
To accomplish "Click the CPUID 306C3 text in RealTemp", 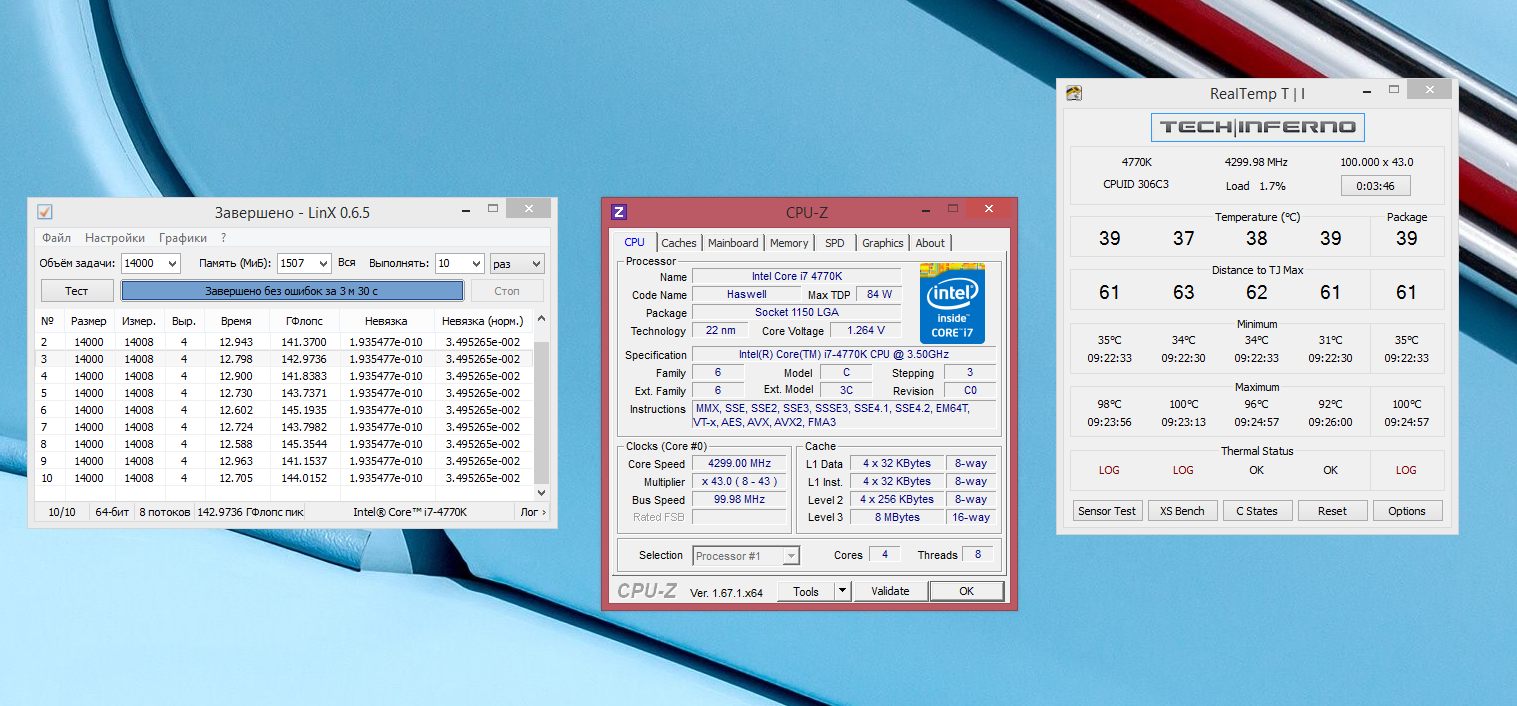I will 1136,185.
